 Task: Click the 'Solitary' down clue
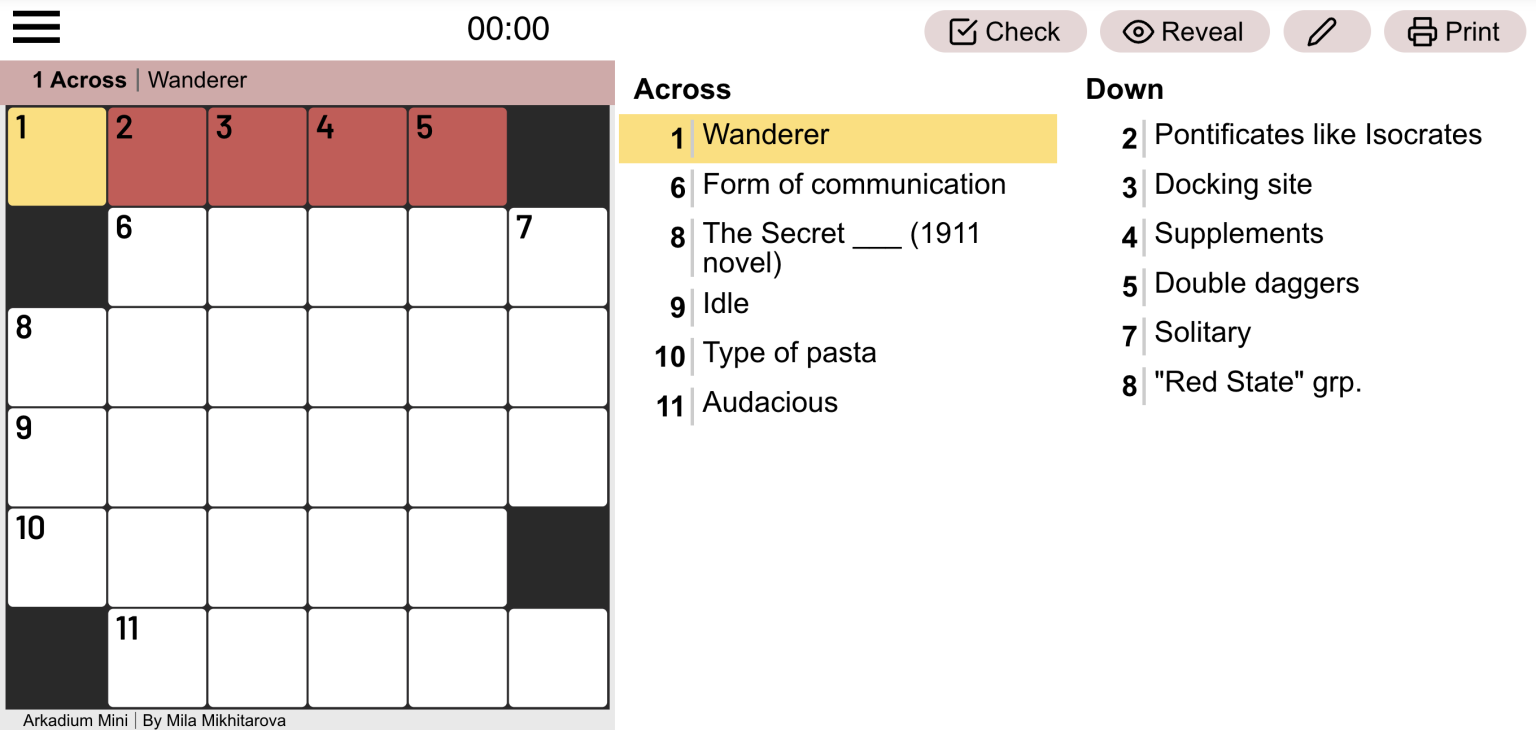[x=1202, y=332]
